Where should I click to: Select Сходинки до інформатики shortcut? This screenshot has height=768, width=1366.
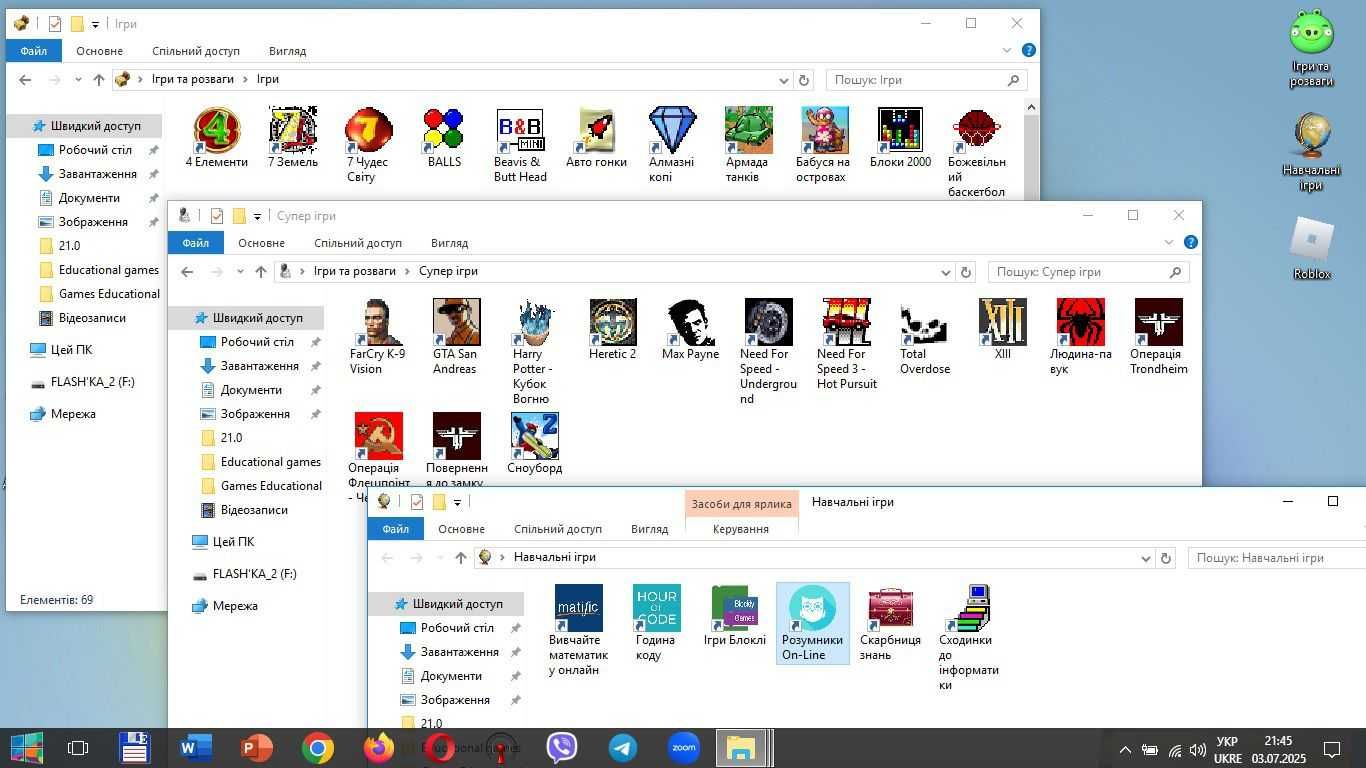[968, 639]
